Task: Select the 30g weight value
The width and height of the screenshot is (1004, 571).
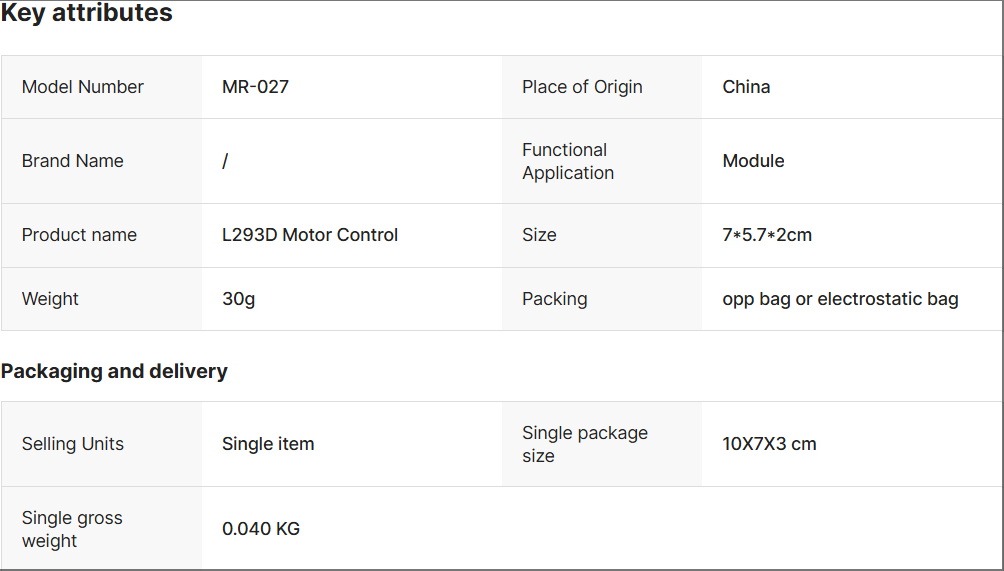Action: 238,299
